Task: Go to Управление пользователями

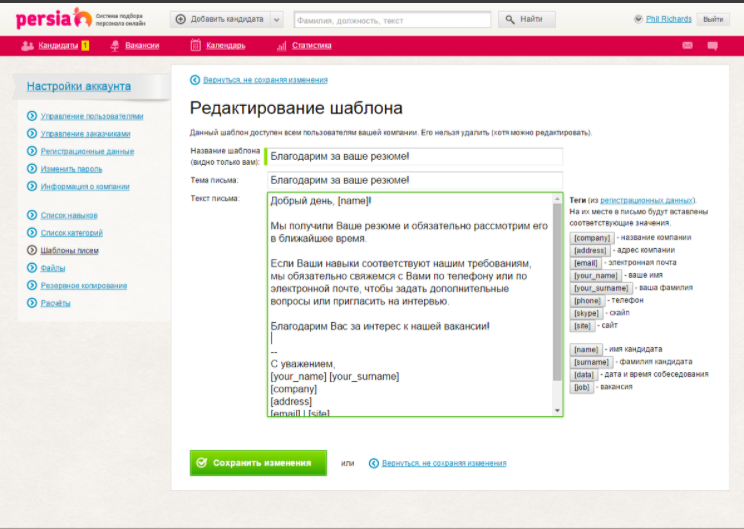Action: 92,116
